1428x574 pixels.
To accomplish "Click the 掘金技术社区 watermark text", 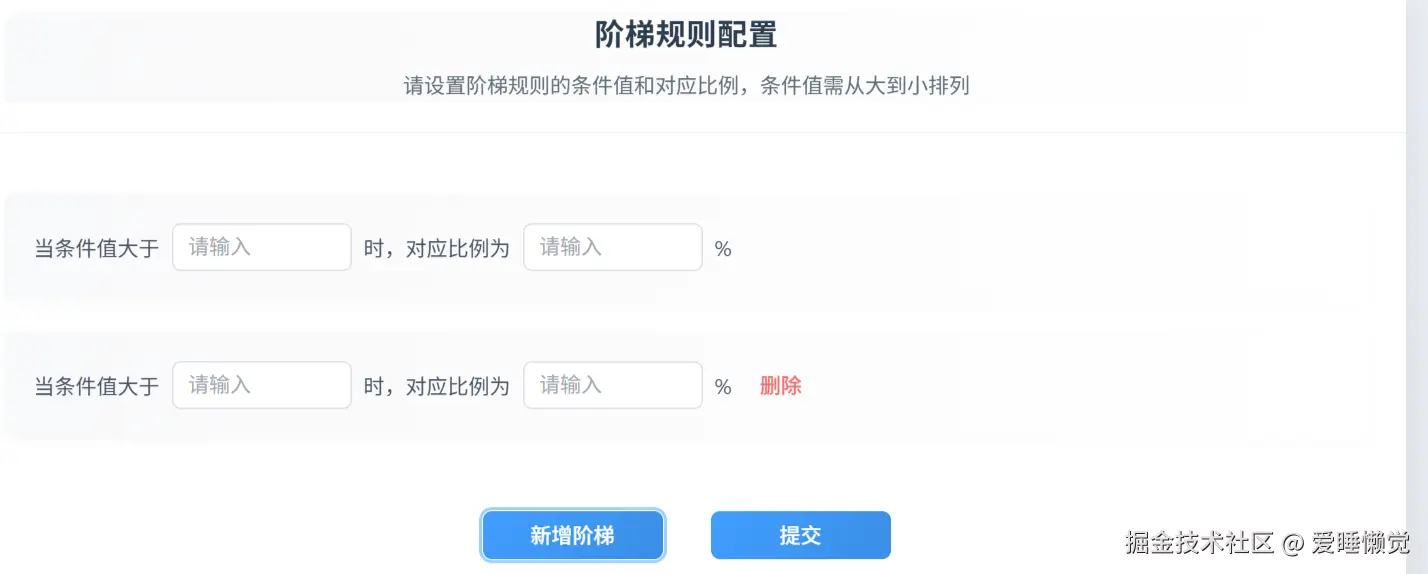I will click(x=1199, y=543).
